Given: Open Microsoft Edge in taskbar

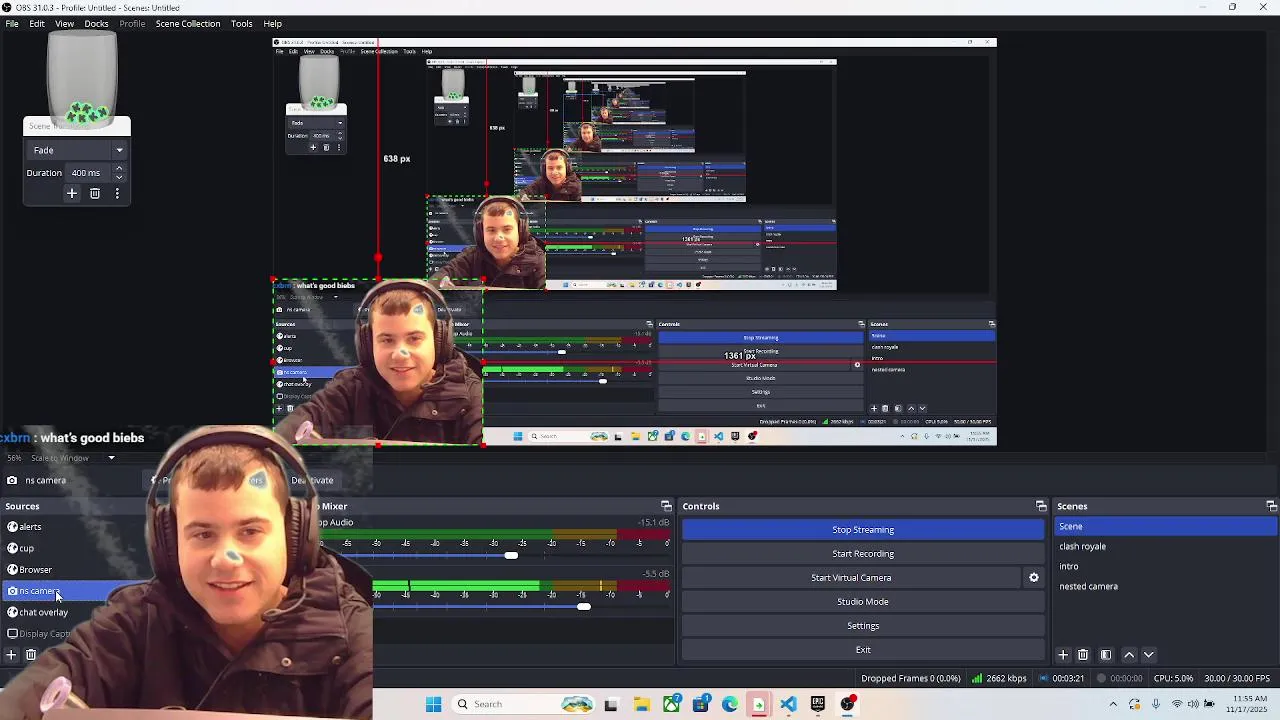Looking at the screenshot, I should point(730,704).
